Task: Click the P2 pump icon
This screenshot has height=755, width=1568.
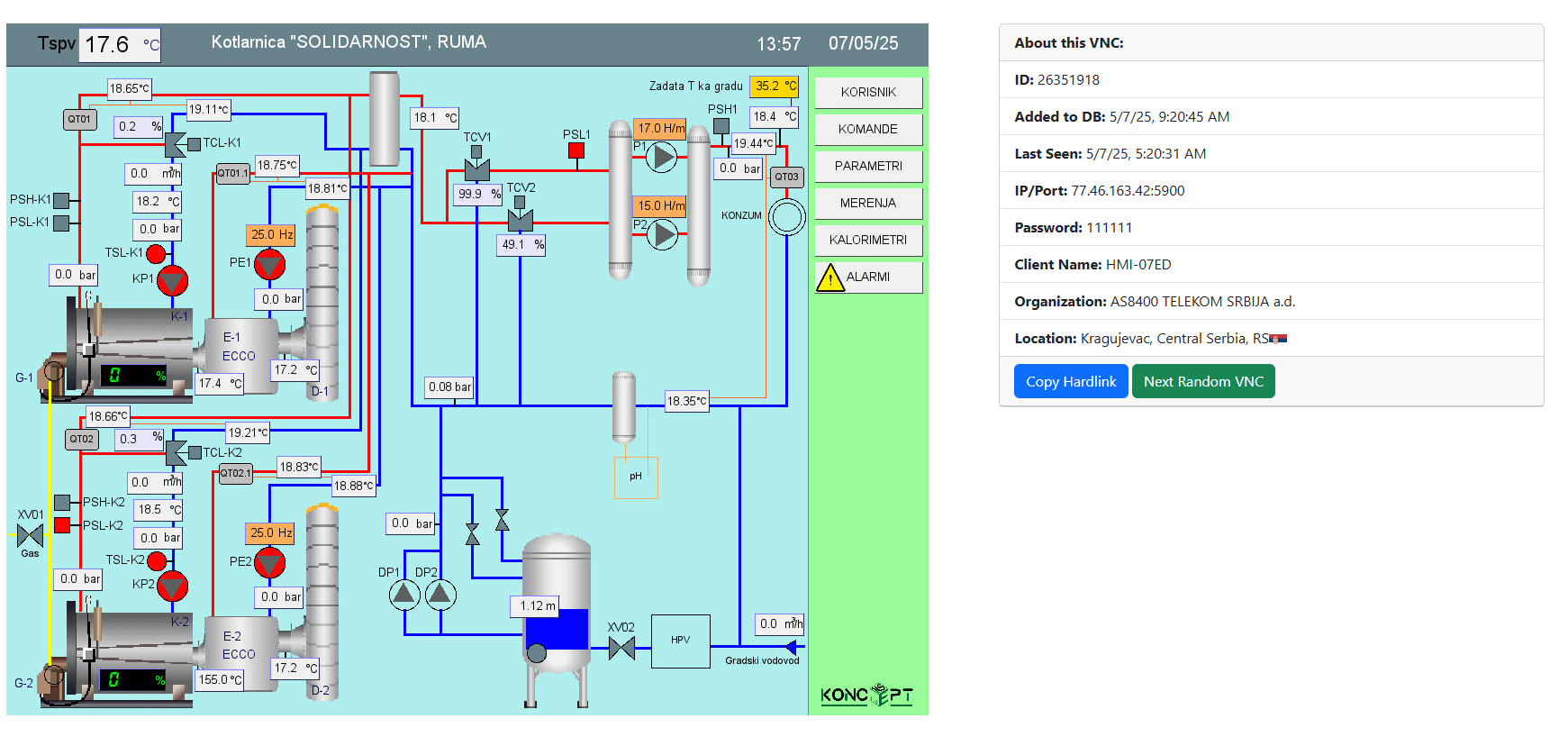Action: (x=662, y=235)
